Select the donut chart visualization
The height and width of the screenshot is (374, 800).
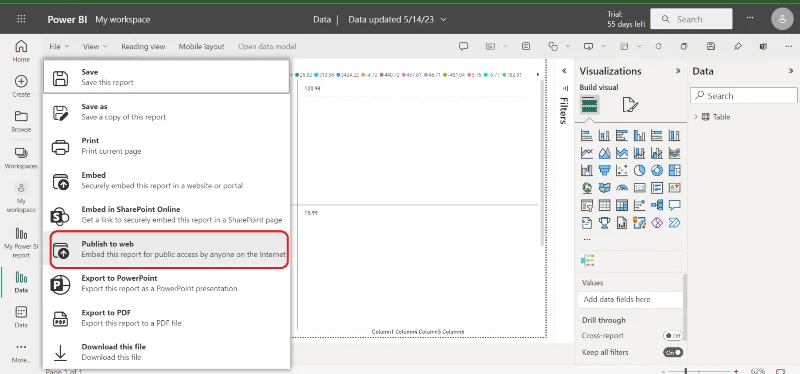click(x=657, y=170)
